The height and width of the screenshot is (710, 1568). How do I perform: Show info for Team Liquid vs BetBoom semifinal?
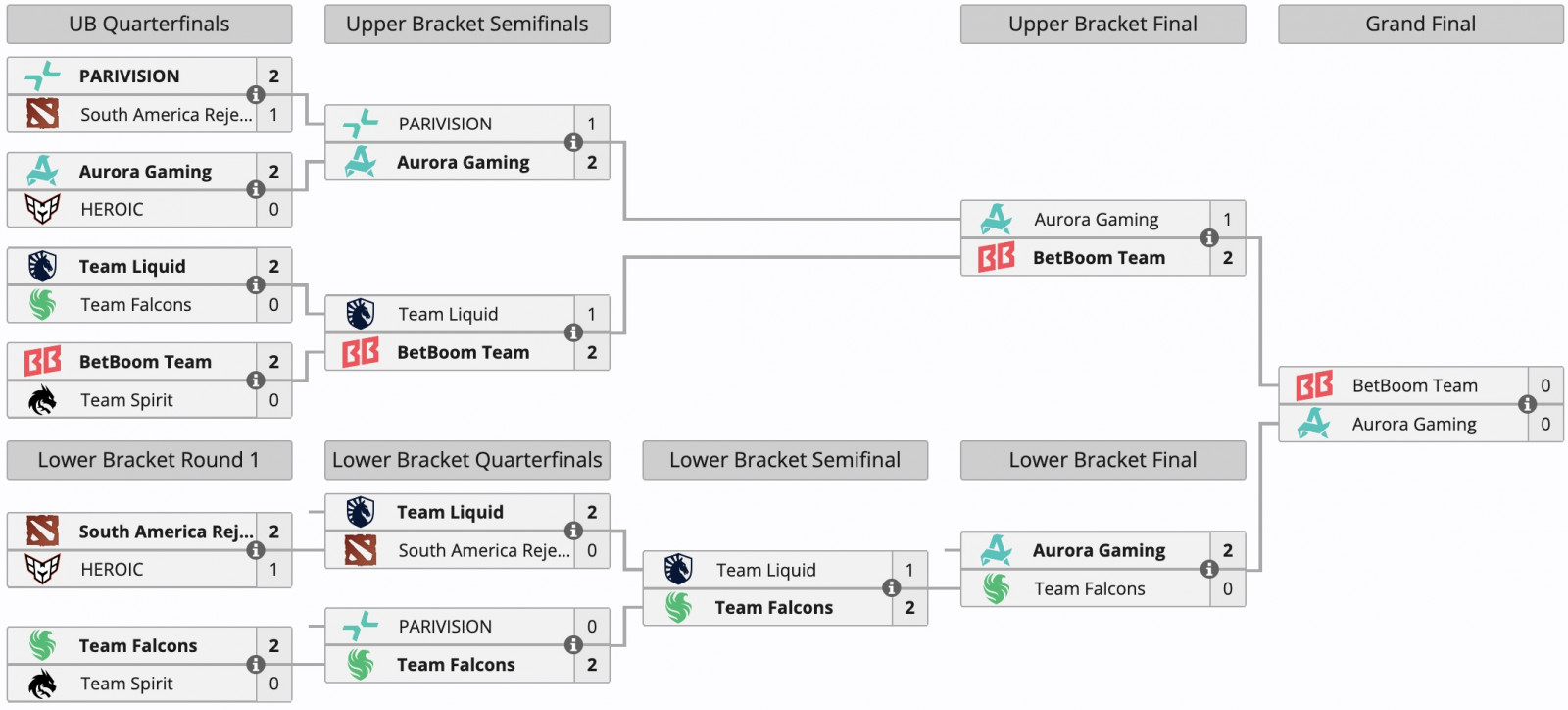(x=573, y=332)
